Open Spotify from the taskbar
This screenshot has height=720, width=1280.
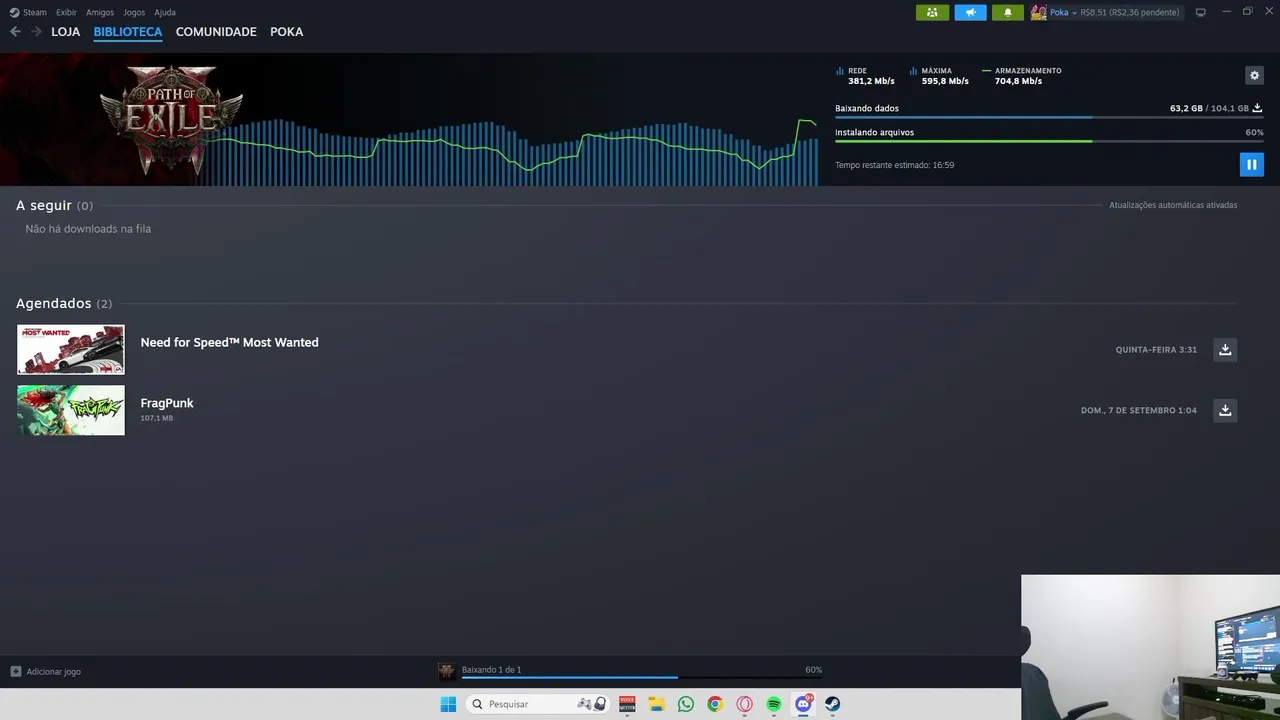pyautogui.click(x=773, y=704)
